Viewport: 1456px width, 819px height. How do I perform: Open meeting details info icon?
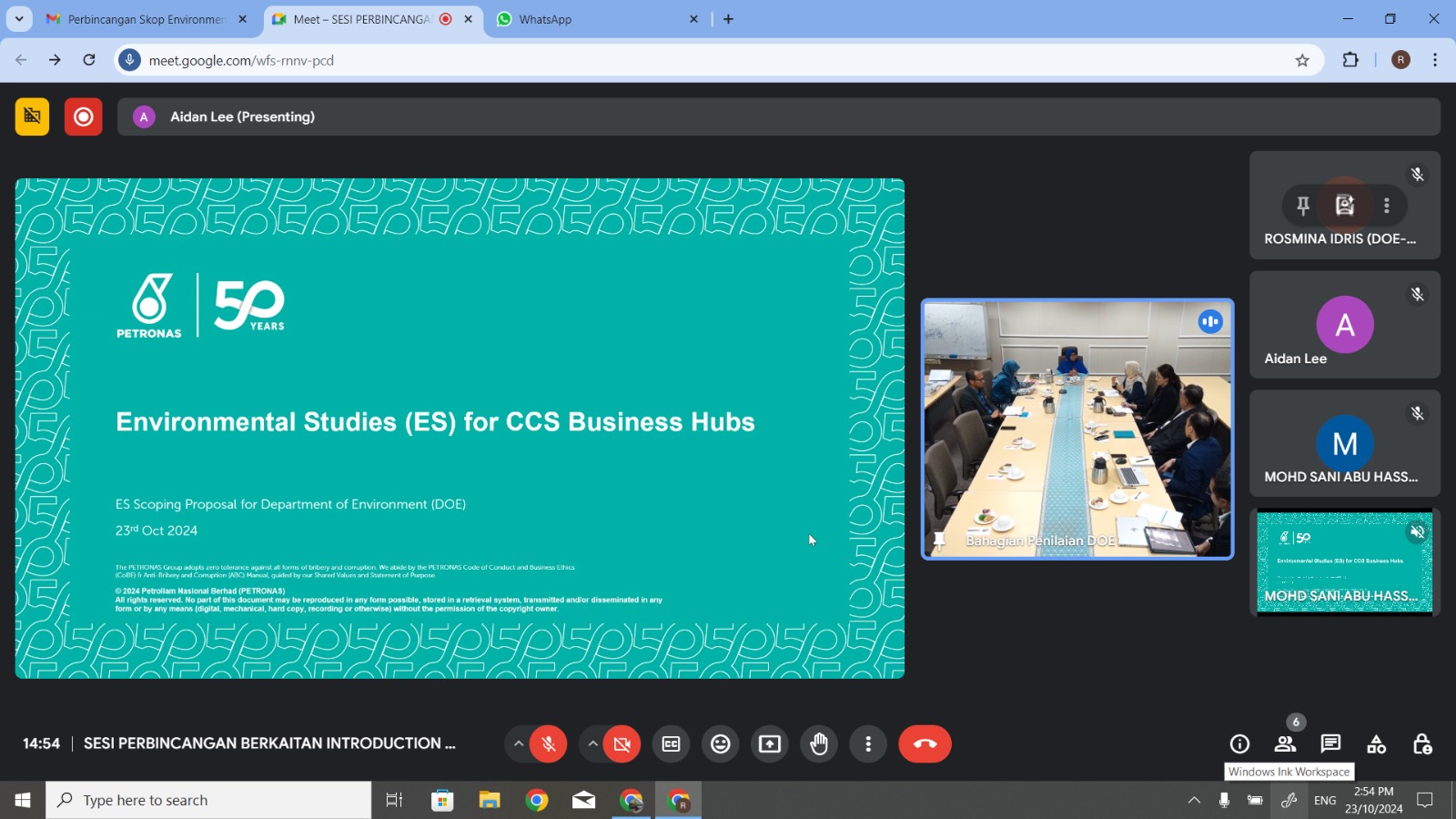coord(1239,744)
